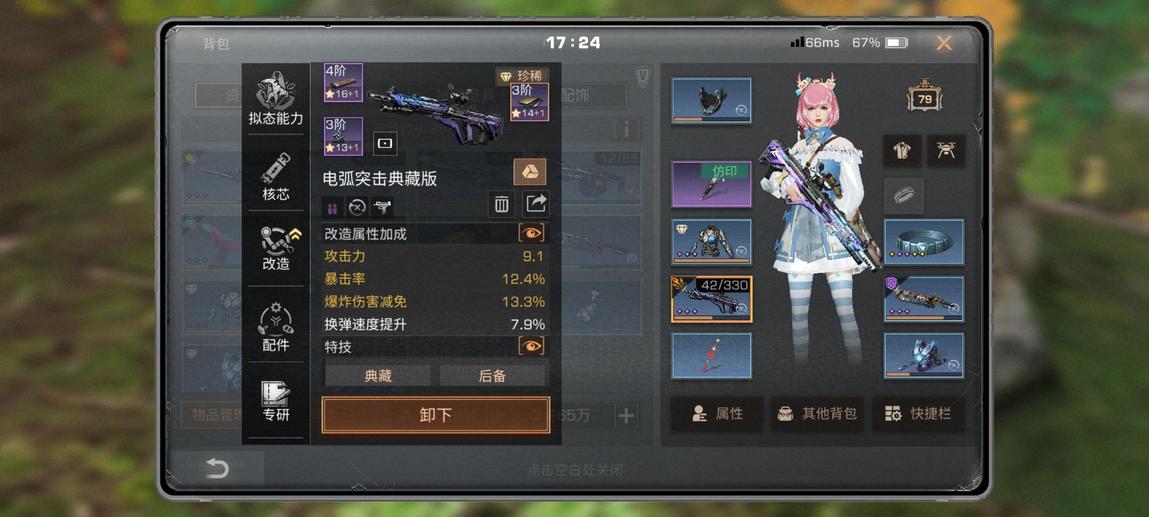This screenshot has height=517, width=1149.
Task: Click the small square toggle below weapon
Action: click(x=385, y=144)
